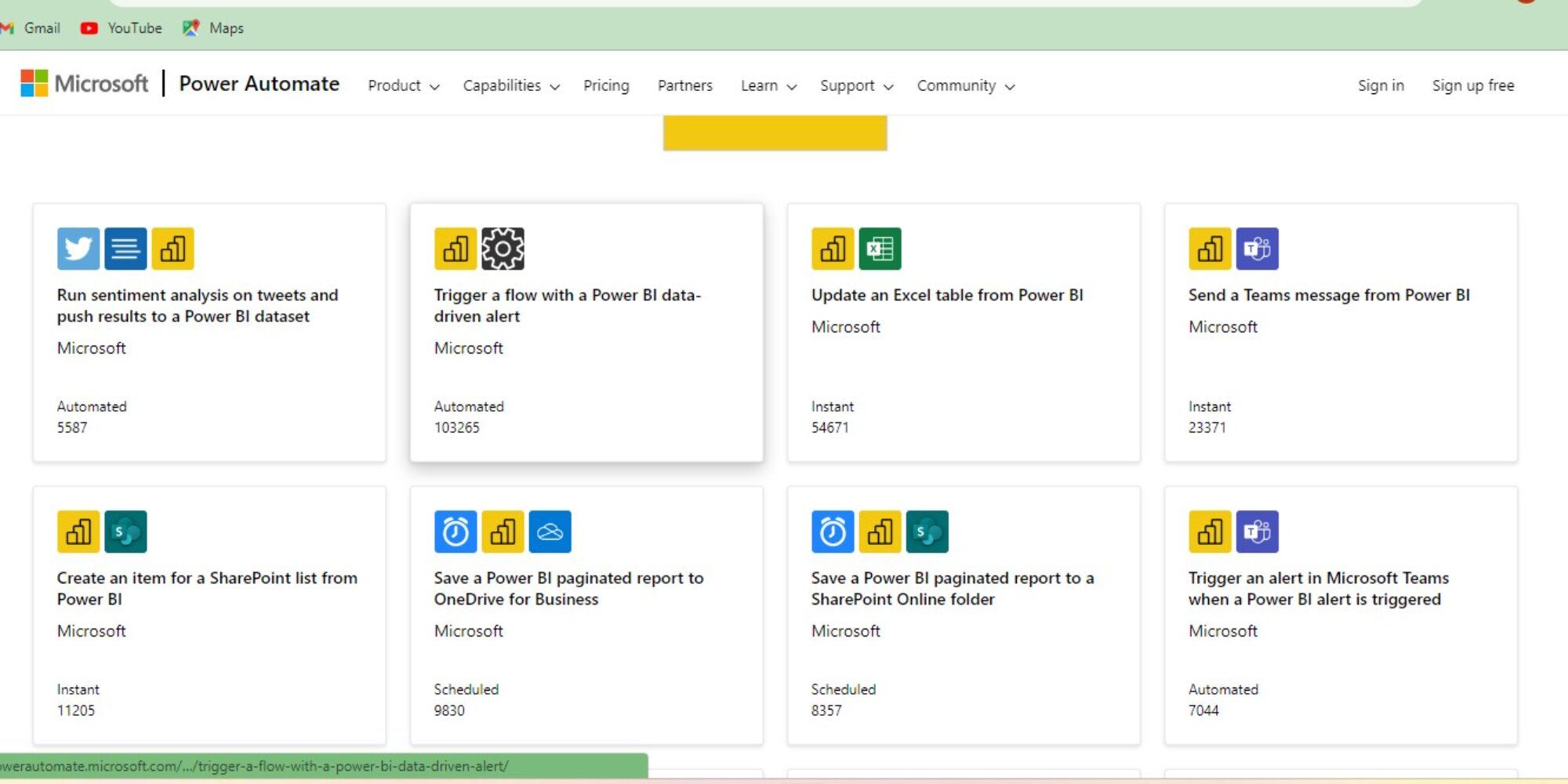The image size is (1568, 784).
Task: Click Power BI icon on Send Teams message card
Action: click(x=1210, y=249)
